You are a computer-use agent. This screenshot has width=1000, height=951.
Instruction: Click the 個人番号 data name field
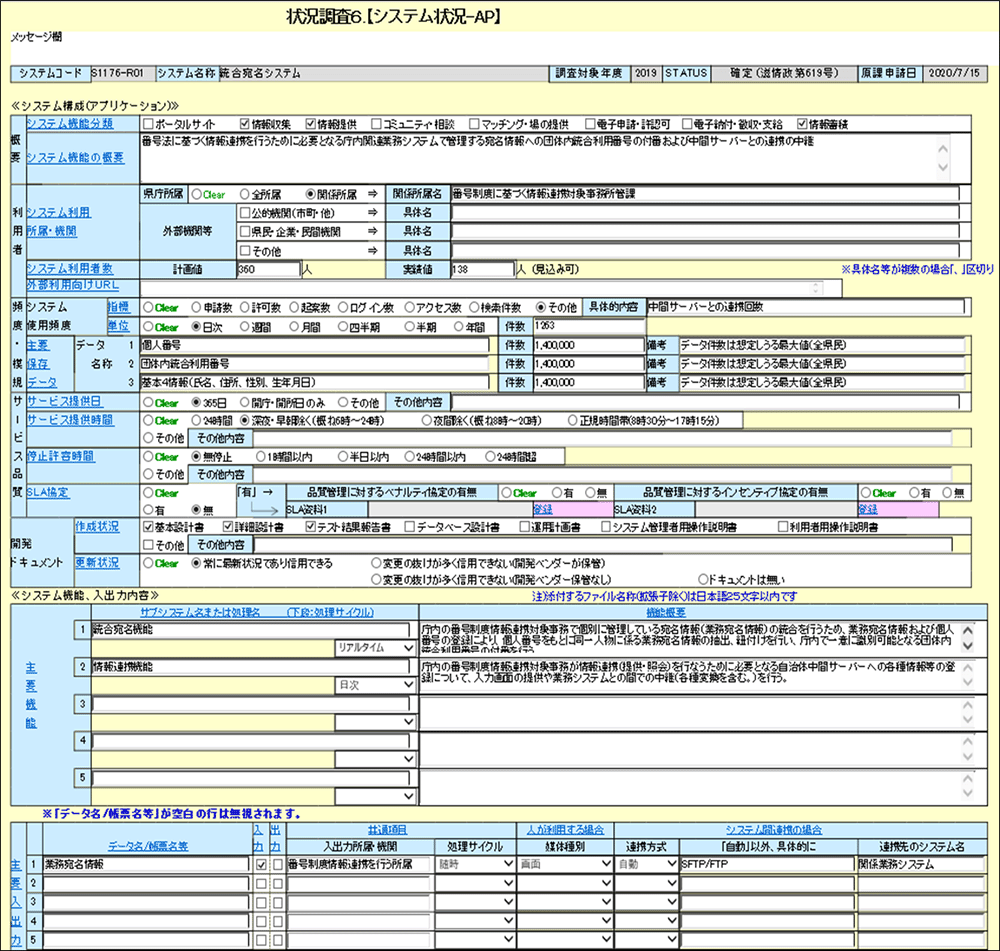[x=314, y=345]
